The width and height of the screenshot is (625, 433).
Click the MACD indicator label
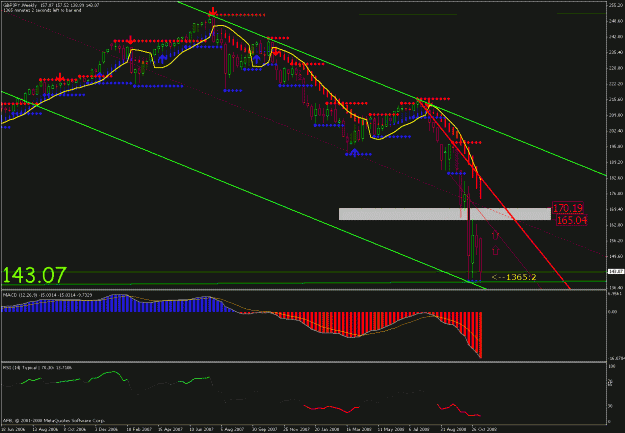coord(47,295)
